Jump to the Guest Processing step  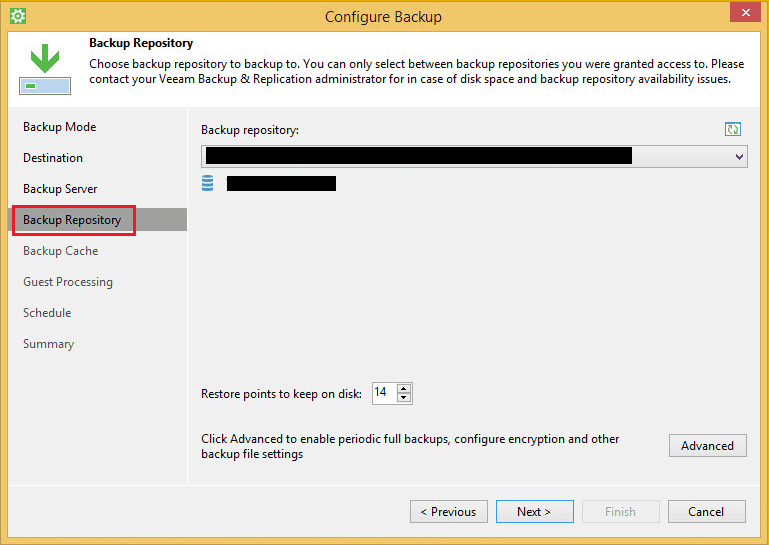[x=68, y=282]
